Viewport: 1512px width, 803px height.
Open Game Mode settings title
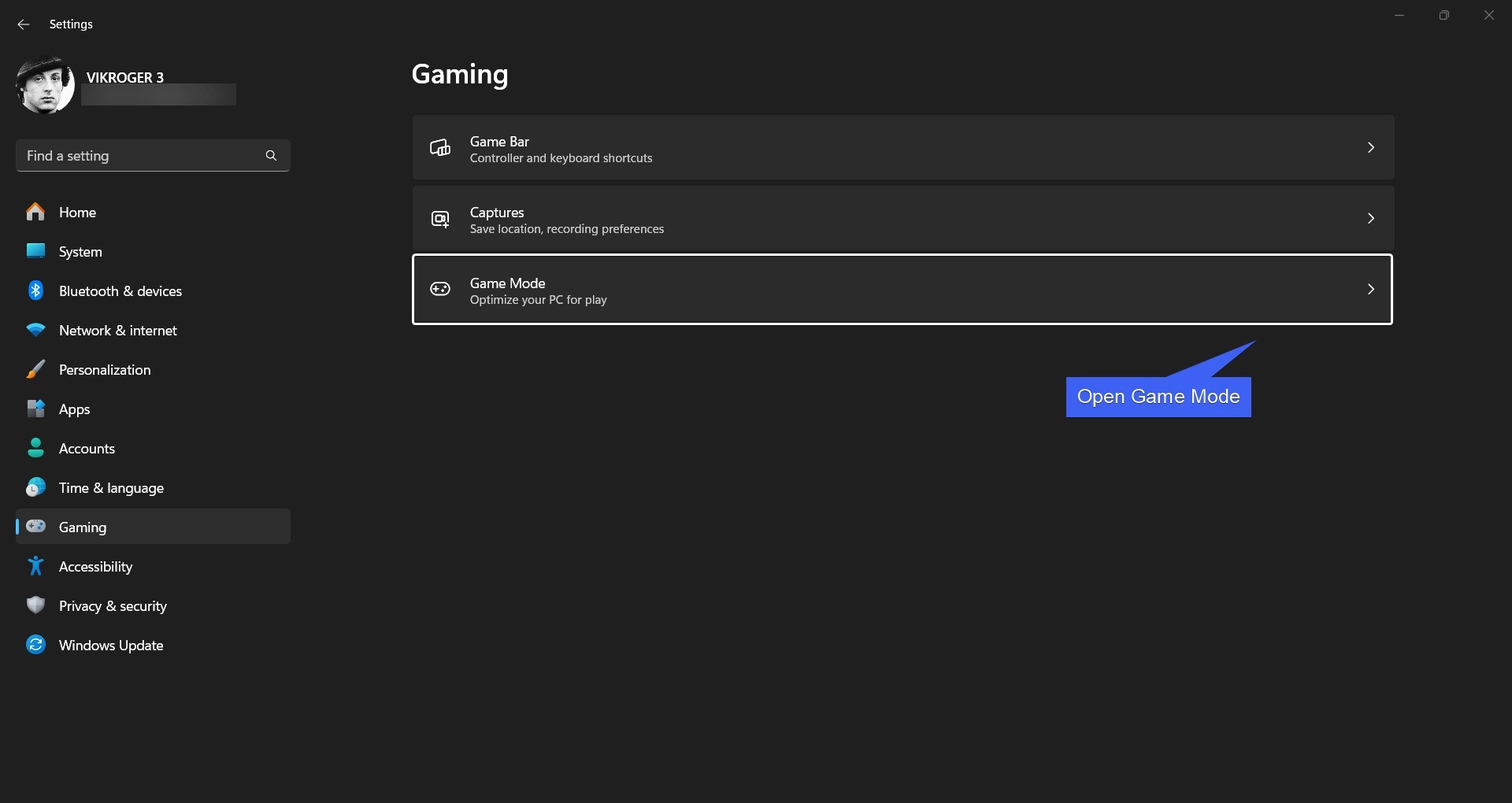pyautogui.click(x=508, y=283)
